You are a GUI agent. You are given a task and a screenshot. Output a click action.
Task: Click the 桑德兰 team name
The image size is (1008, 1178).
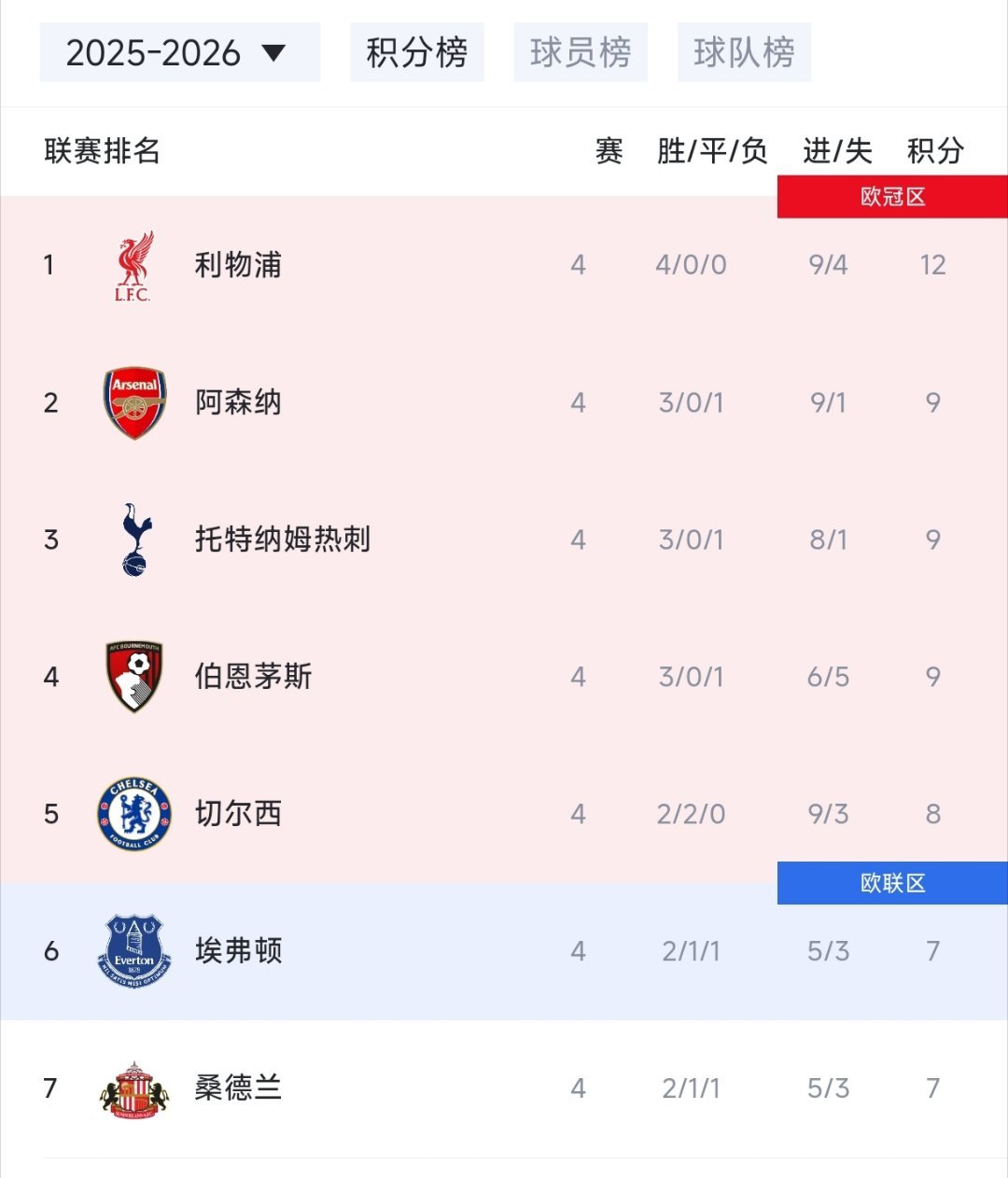(238, 1088)
